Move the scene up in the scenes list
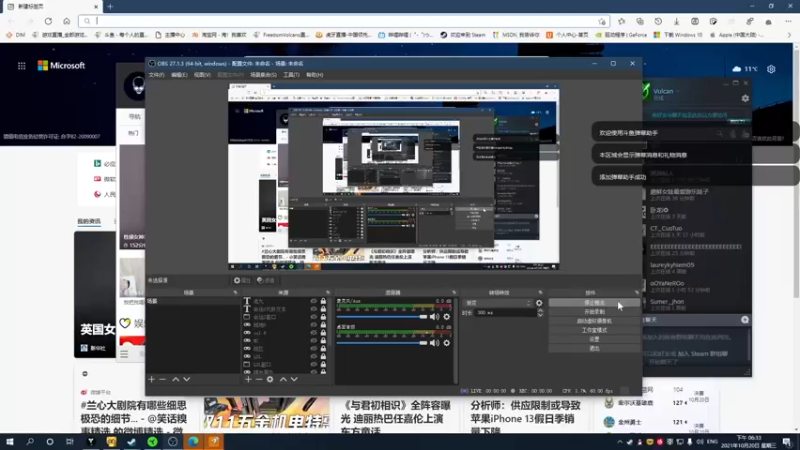800x450 pixels. tap(176, 379)
